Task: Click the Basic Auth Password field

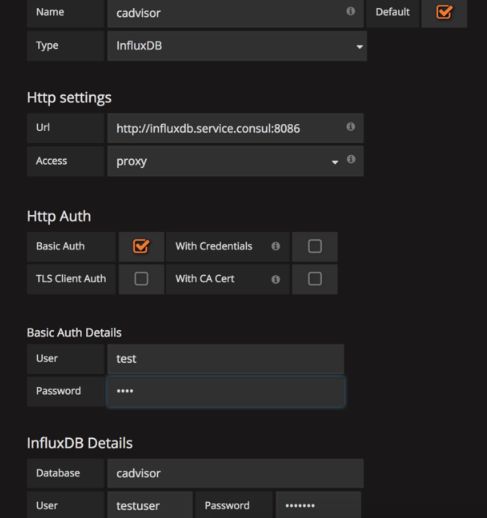Action: coord(226,391)
